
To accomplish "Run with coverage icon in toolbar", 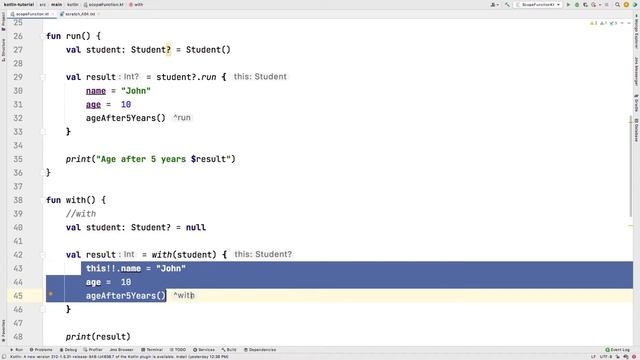I will click(585, 4).
